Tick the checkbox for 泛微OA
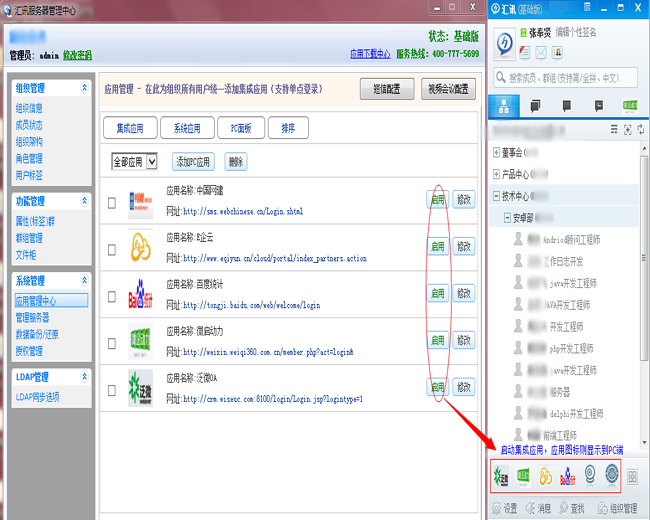This screenshot has height=520, width=650. click(x=112, y=391)
